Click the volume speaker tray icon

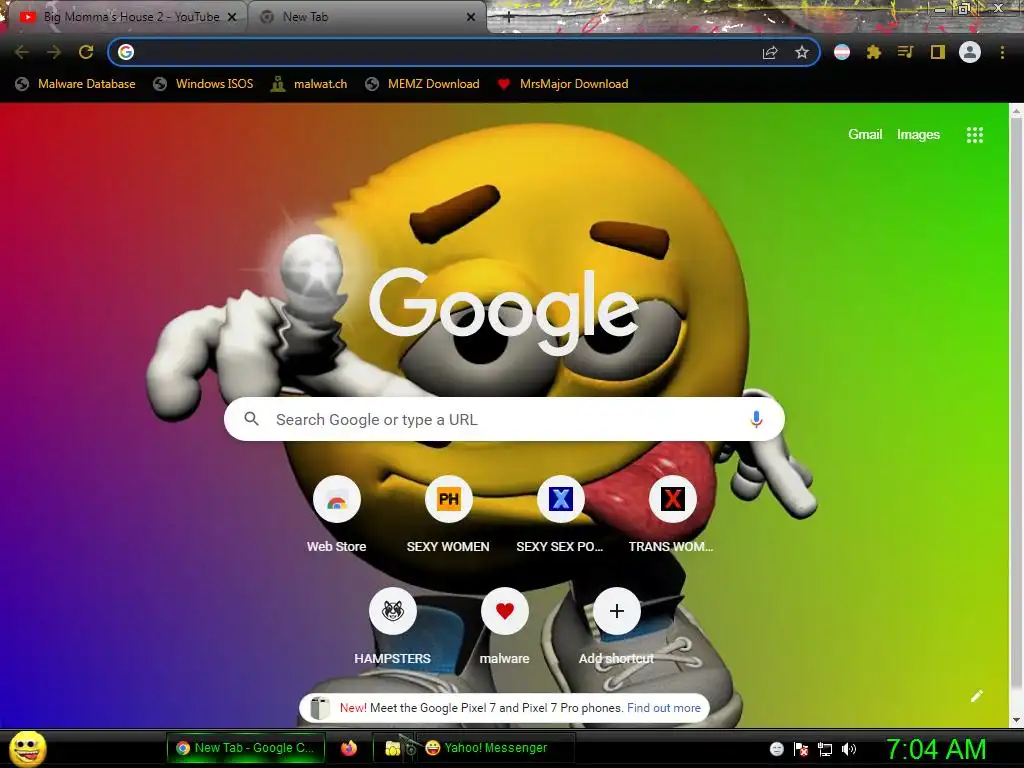coord(848,749)
